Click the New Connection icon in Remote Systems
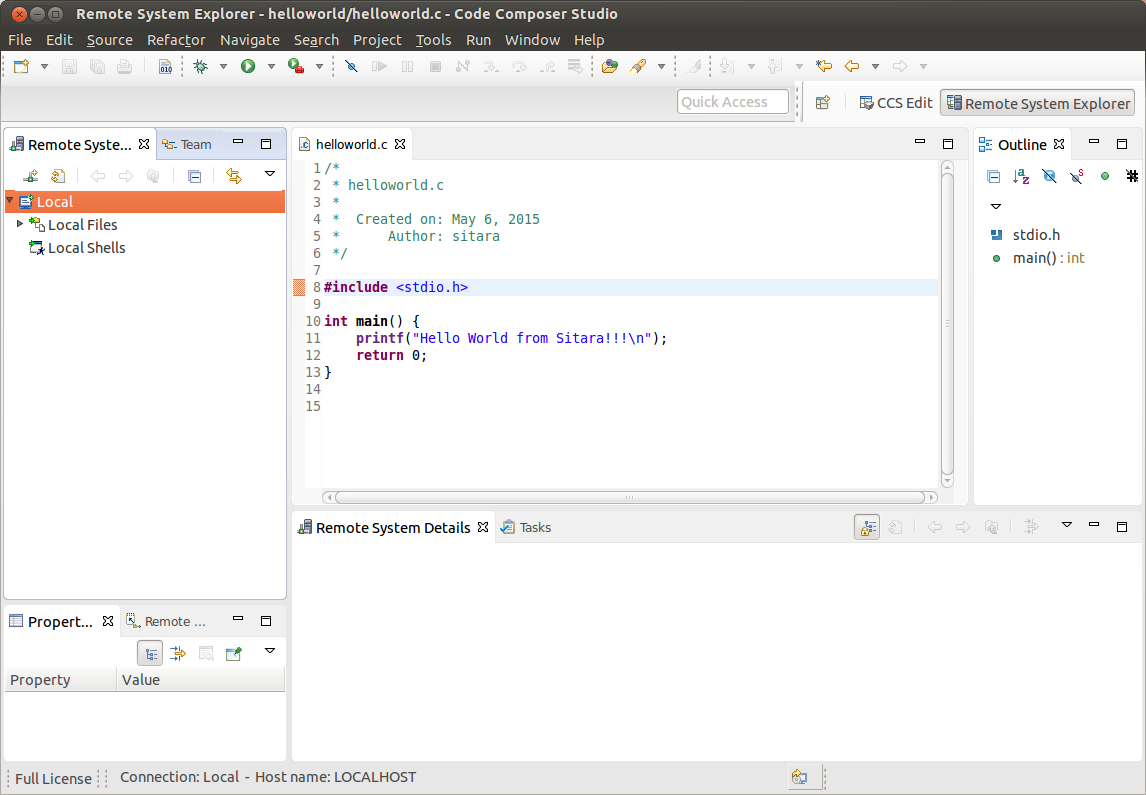This screenshot has width=1146, height=795. tap(29, 176)
